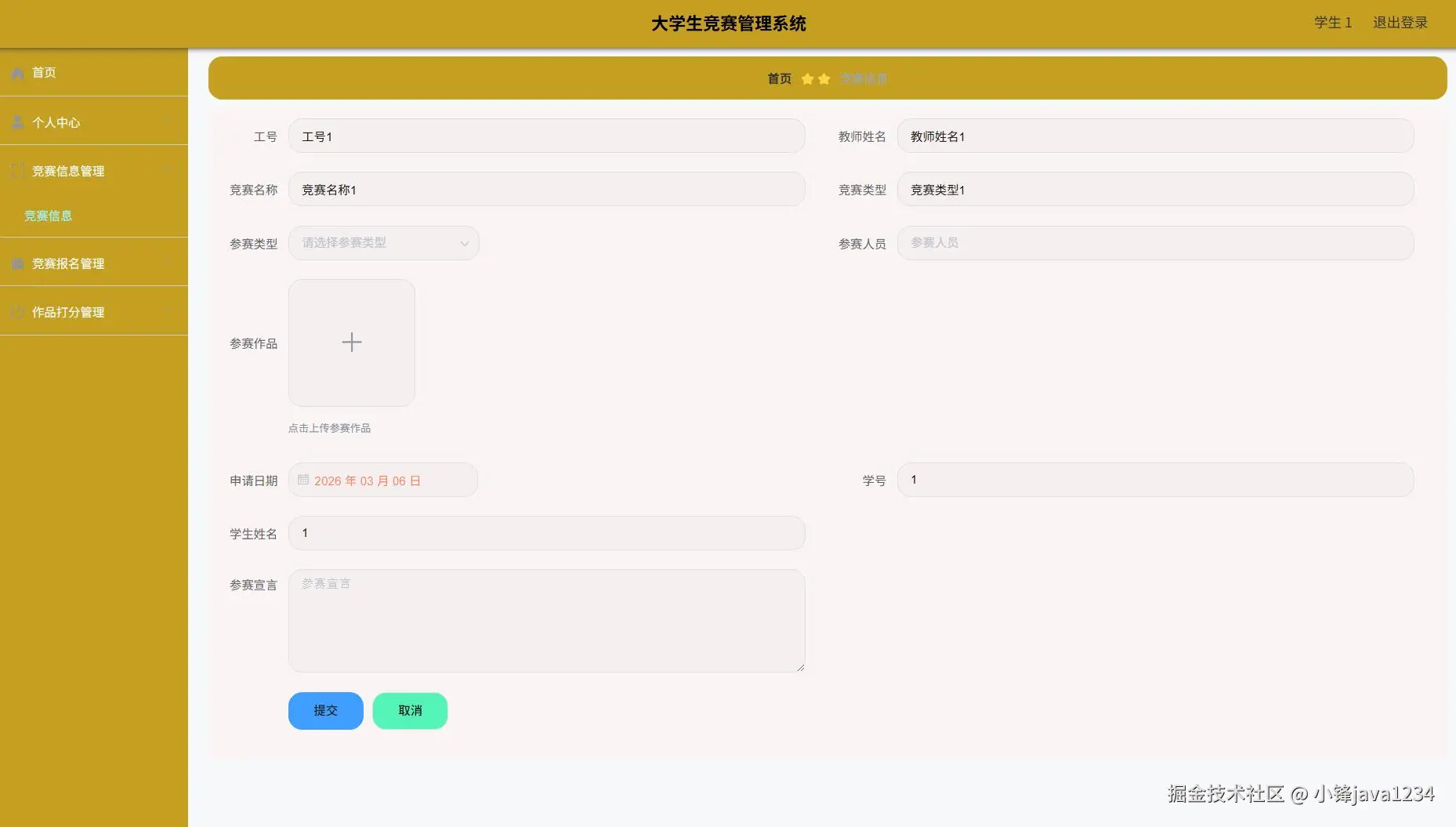Click the icon beside 竞赛报名管理
The width and height of the screenshot is (1456, 827).
click(17, 263)
